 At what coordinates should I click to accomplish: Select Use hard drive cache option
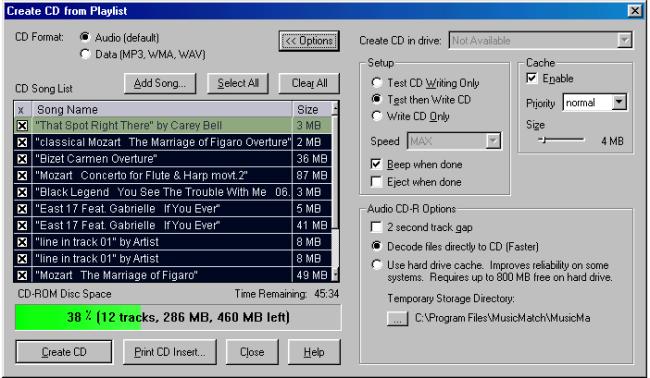pyautogui.click(x=376, y=264)
